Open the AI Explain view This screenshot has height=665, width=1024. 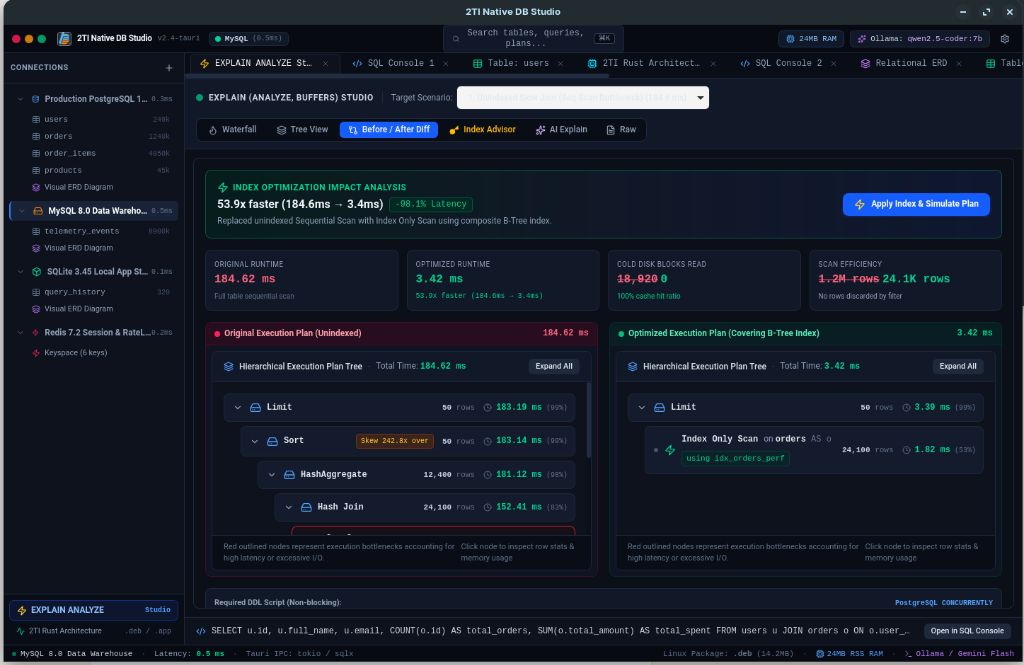(x=562, y=129)
